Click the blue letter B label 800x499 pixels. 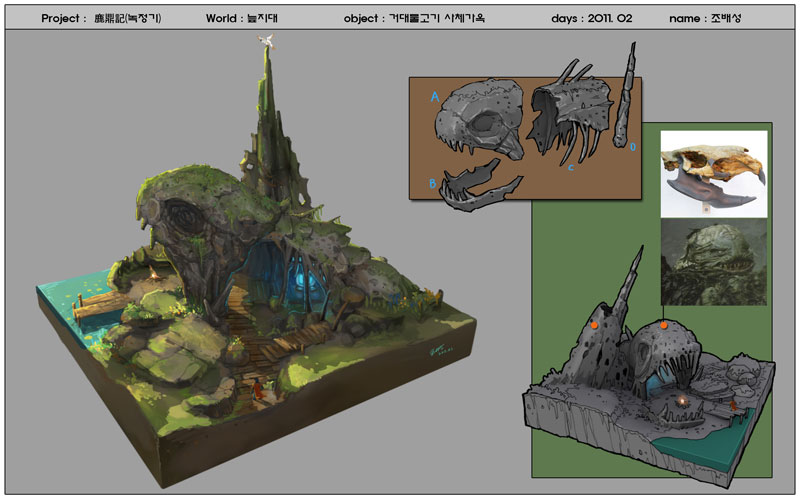point(432,183)
